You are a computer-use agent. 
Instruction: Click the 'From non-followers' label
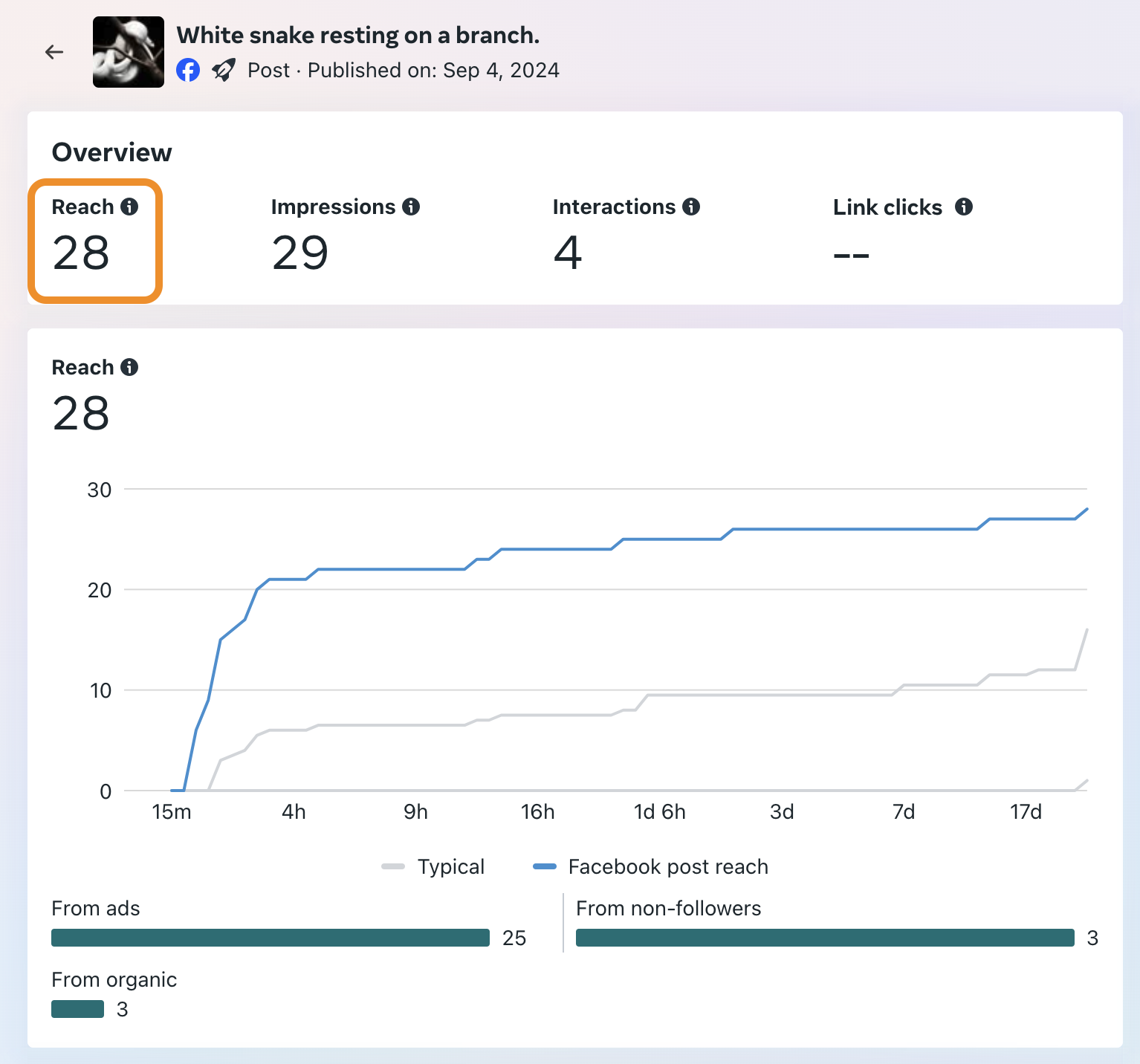(x=668, y=908)
